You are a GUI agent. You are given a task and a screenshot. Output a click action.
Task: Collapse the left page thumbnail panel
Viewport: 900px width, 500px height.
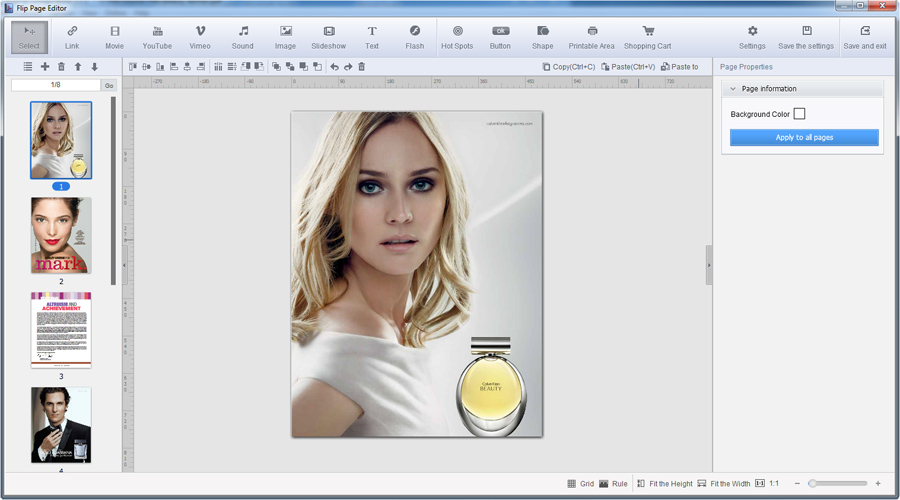click(x=125, y=265)
